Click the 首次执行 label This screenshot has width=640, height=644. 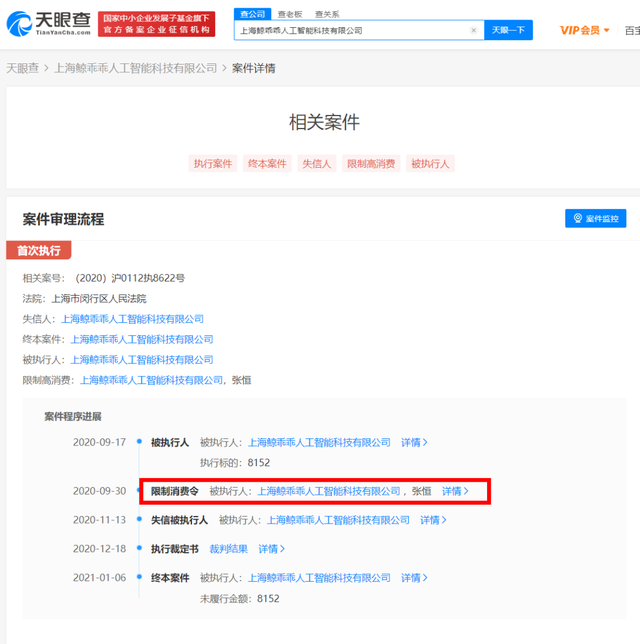39,250
